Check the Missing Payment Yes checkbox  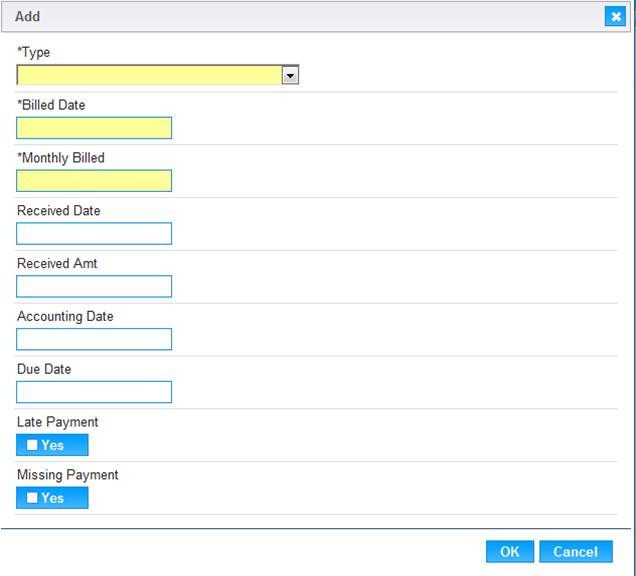click(x=32, y=498)
